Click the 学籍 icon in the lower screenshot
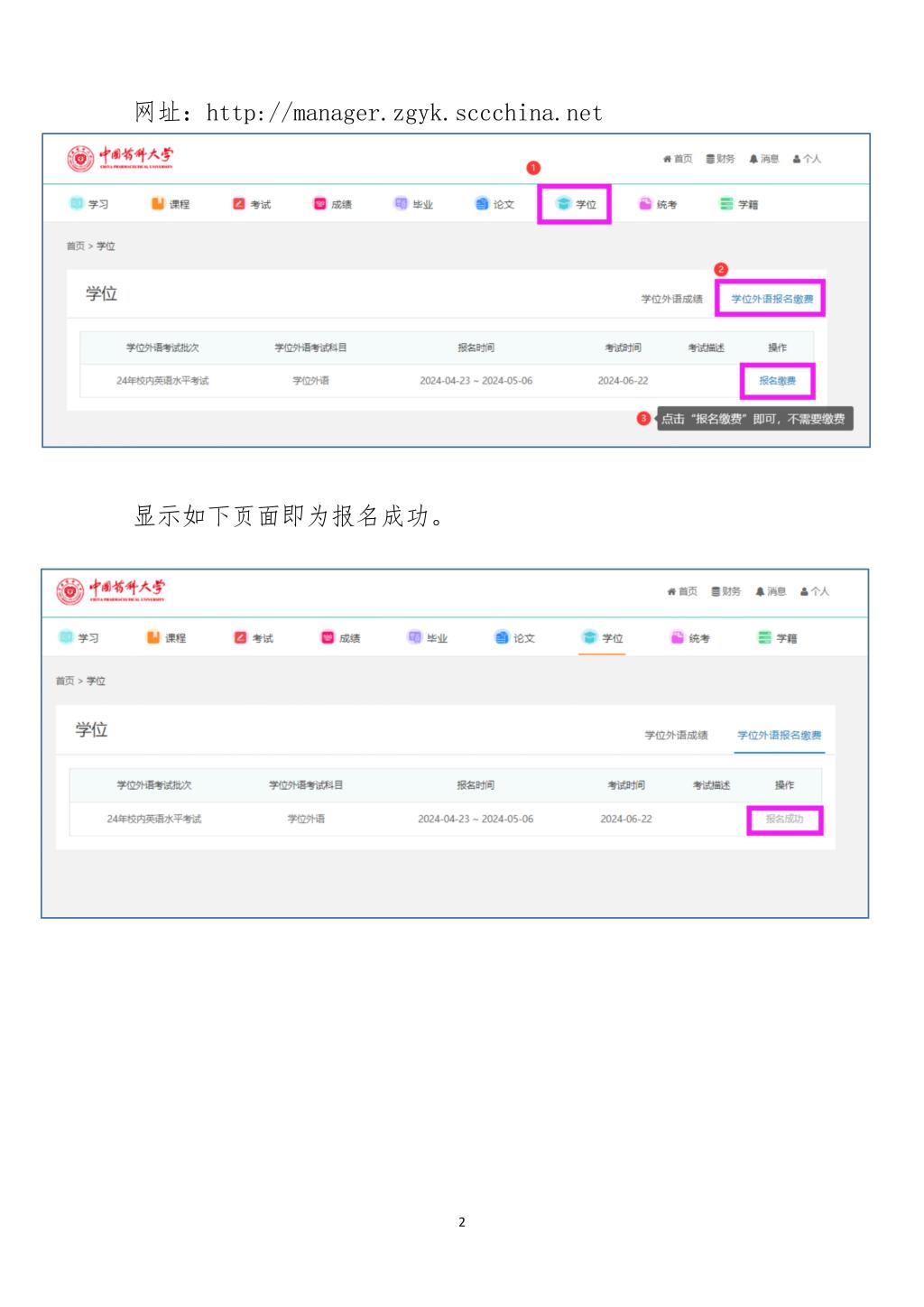 (x=765, y=638)
